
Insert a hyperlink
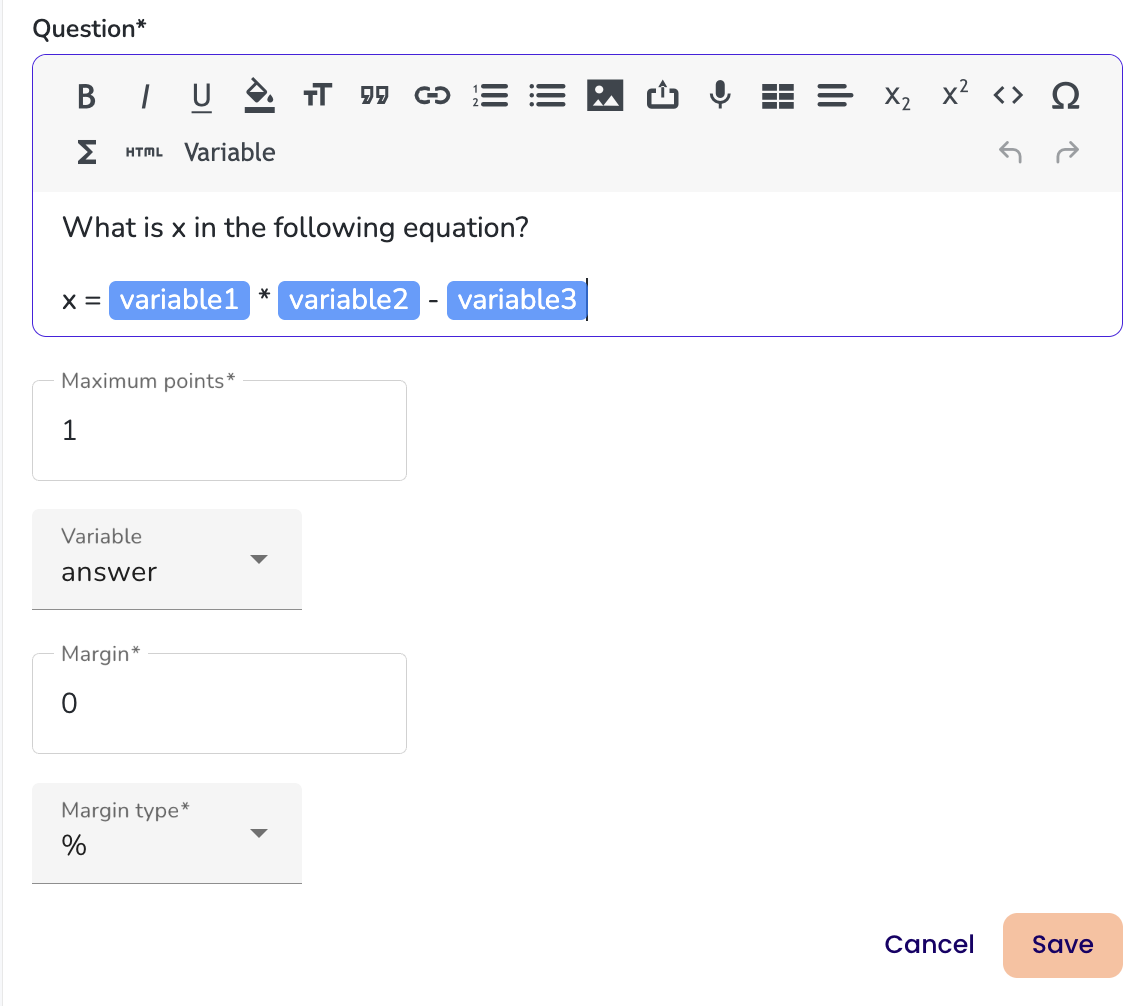(x=433, y=95)
